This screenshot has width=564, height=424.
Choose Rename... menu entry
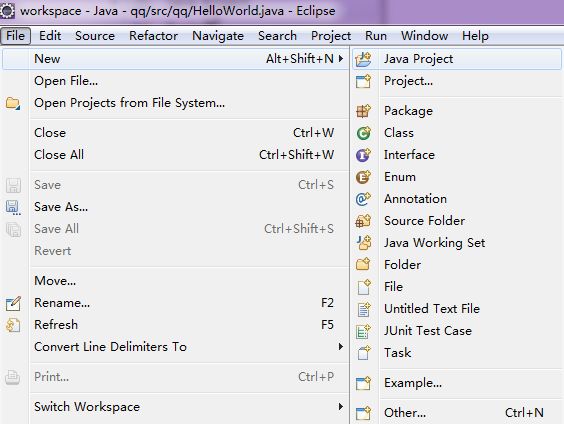[176, 303]
